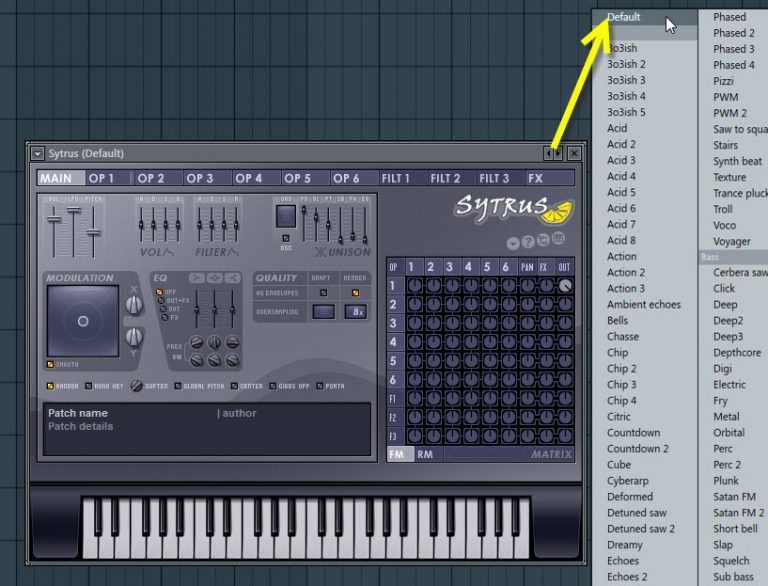Click the keyboard show/hide icon below the logo
Image resolution: width=768 pixels, height=586 pixels.
(x=558, y=239)
